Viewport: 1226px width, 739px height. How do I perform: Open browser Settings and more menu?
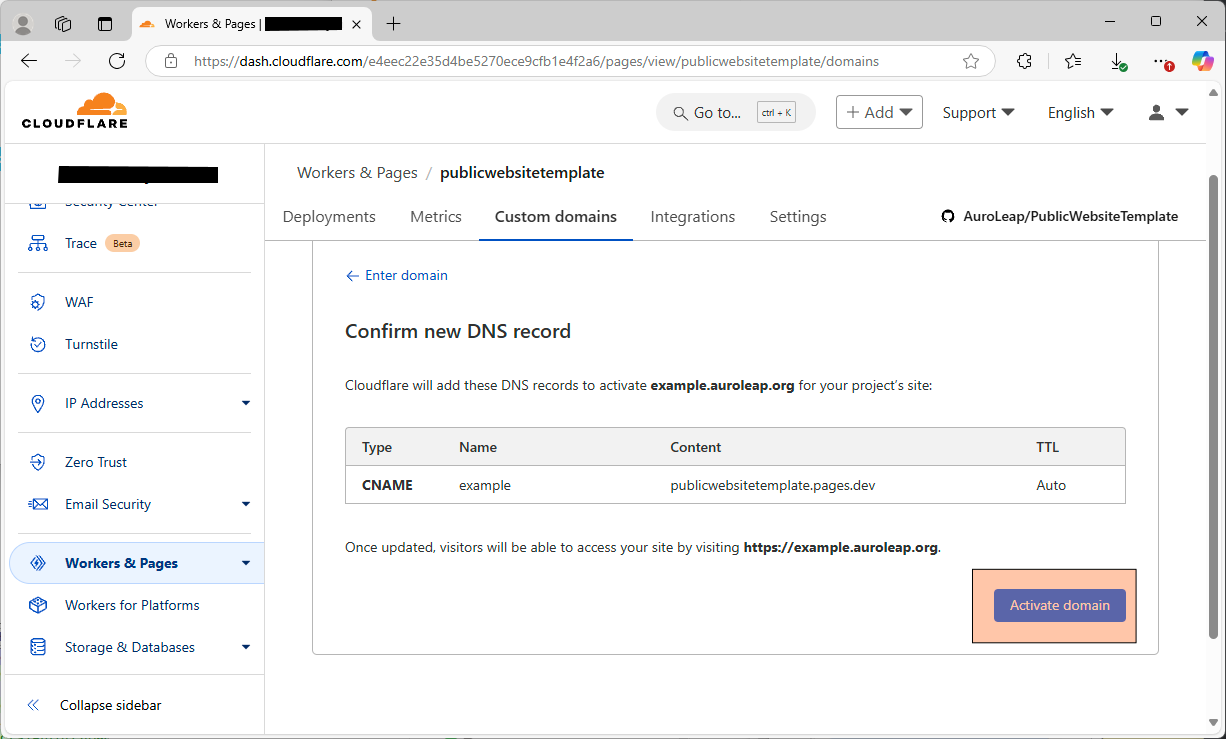1161,62
